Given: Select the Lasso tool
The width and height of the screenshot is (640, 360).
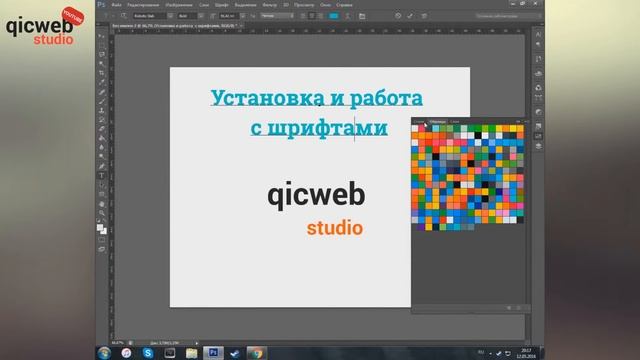Looking at the screenshot, I should [102, 55].
